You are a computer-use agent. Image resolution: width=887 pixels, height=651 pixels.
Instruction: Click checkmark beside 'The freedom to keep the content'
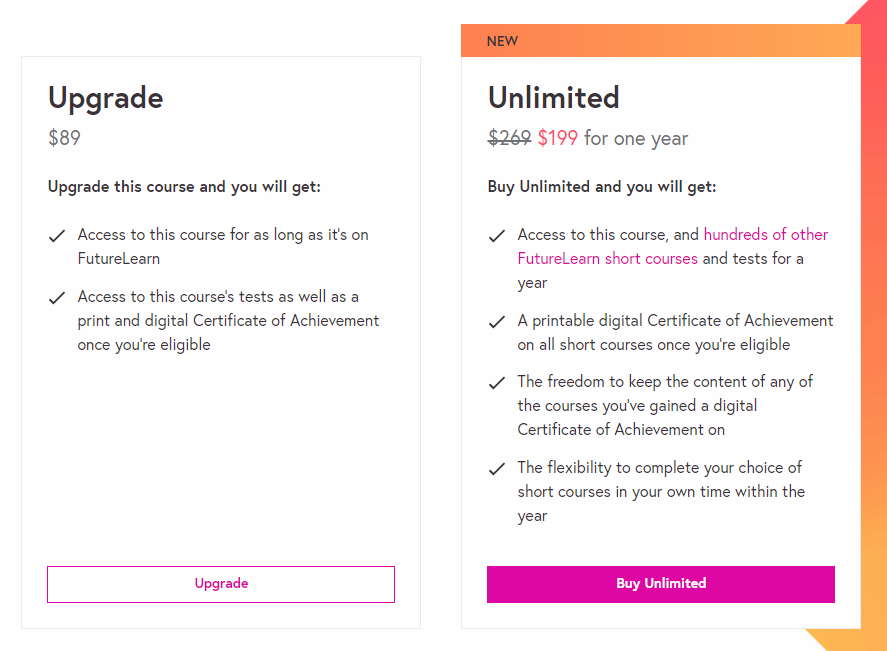(x=496, y=383)
